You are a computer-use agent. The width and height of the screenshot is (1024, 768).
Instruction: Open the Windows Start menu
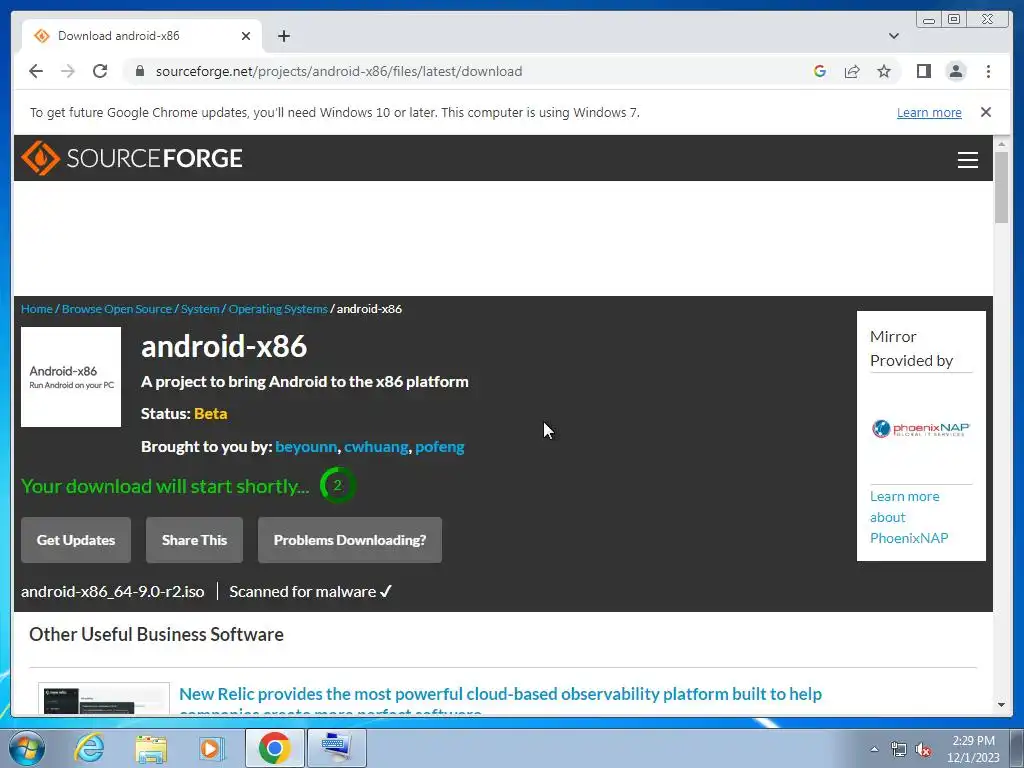click(27, 748)
